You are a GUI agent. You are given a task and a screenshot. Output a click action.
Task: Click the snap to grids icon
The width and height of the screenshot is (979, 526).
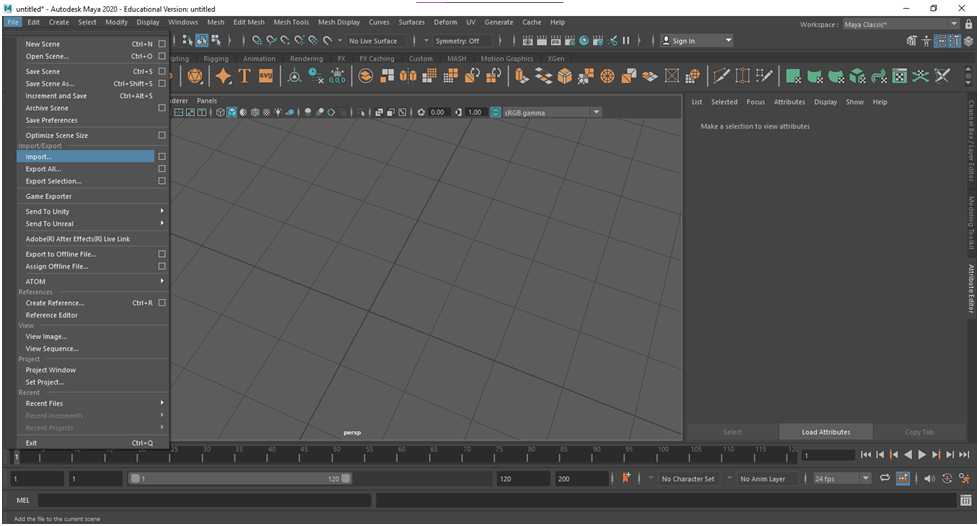click(257, 41)
